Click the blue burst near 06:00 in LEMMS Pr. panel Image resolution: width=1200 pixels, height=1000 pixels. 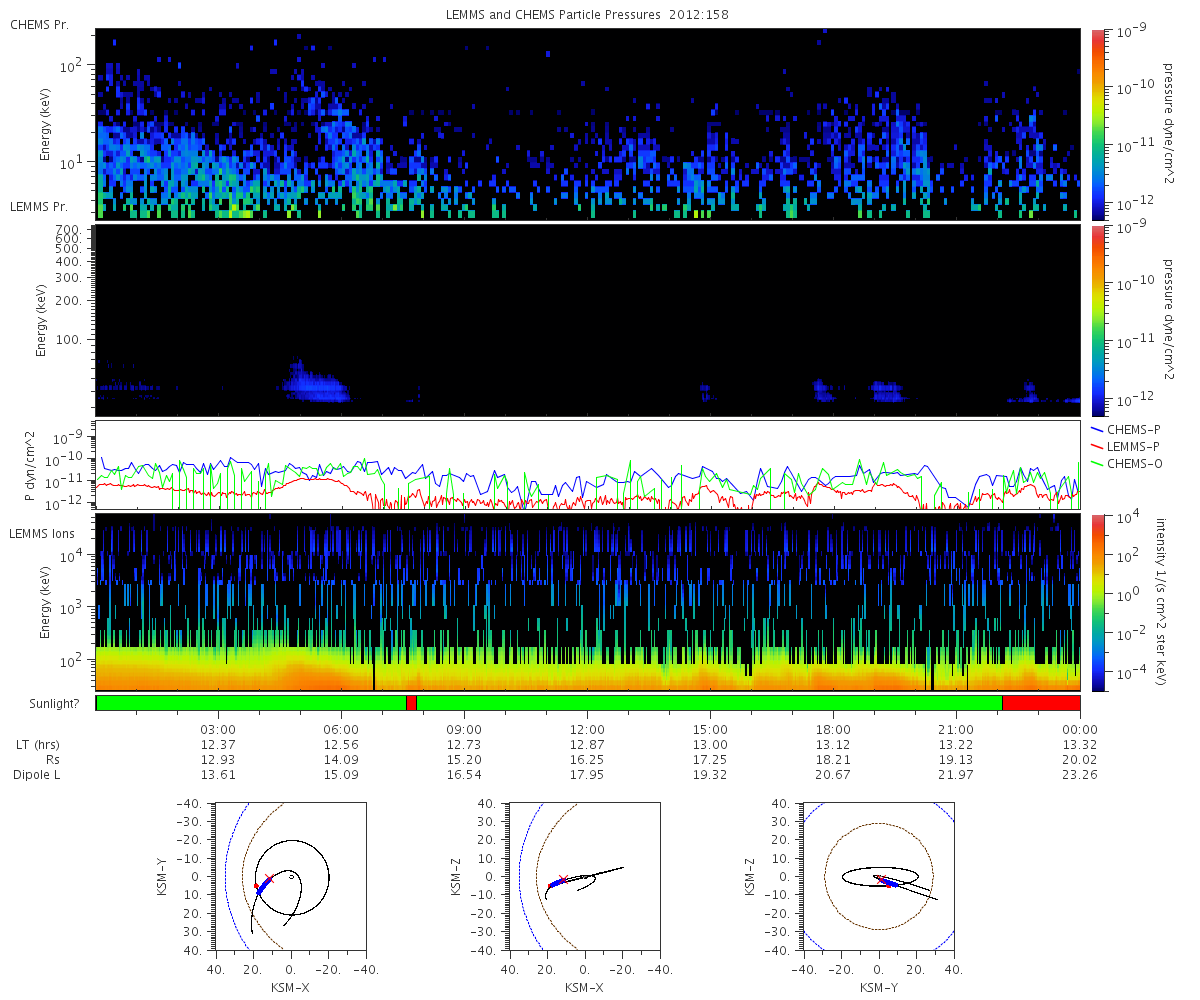pos(318,384)
